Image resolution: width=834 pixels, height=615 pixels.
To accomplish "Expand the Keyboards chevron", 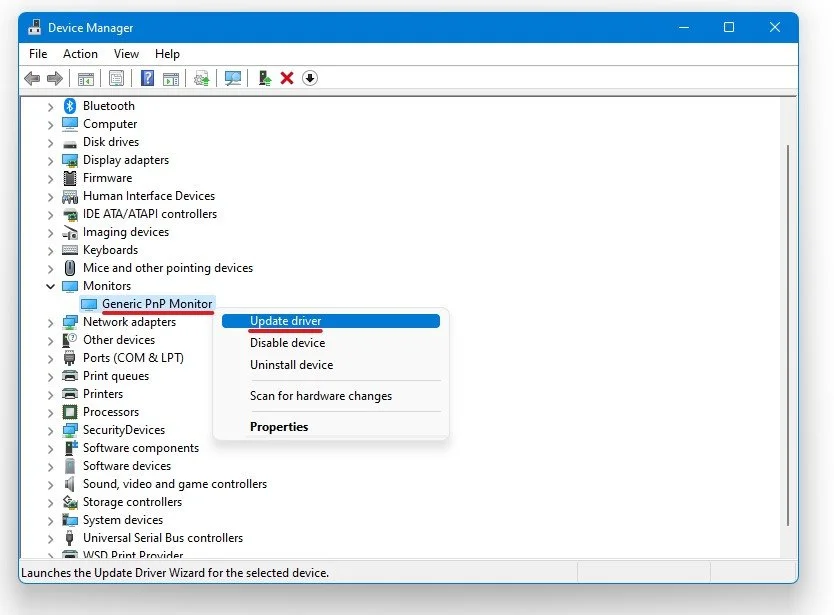I will [x=50, y=251].
